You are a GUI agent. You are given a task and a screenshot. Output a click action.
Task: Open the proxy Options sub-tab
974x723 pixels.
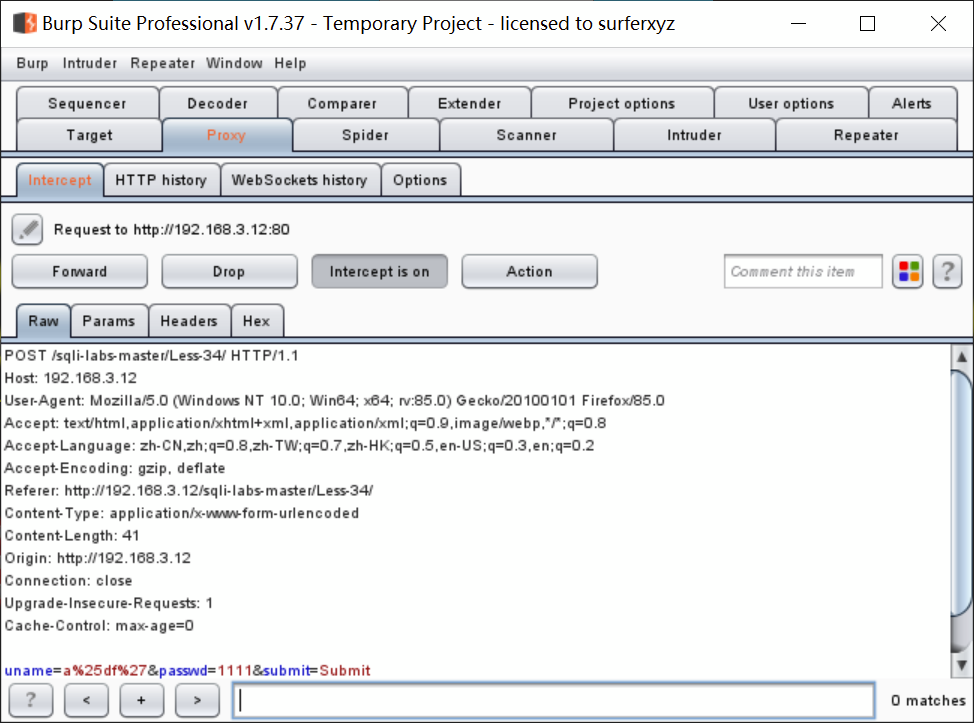[421, 180]
